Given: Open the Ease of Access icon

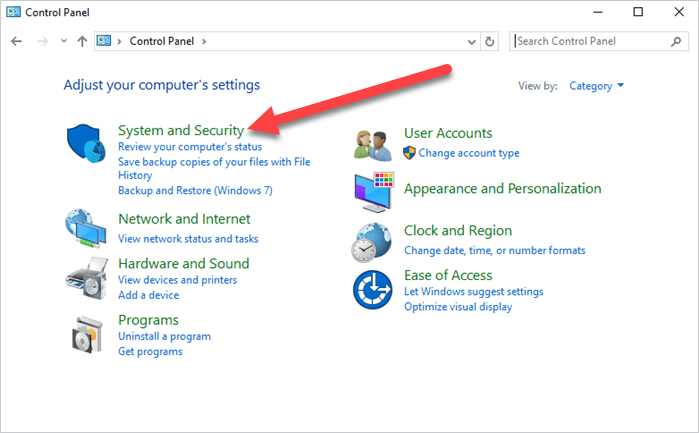Looking at the screenshot, I should [x=373, y=290].
